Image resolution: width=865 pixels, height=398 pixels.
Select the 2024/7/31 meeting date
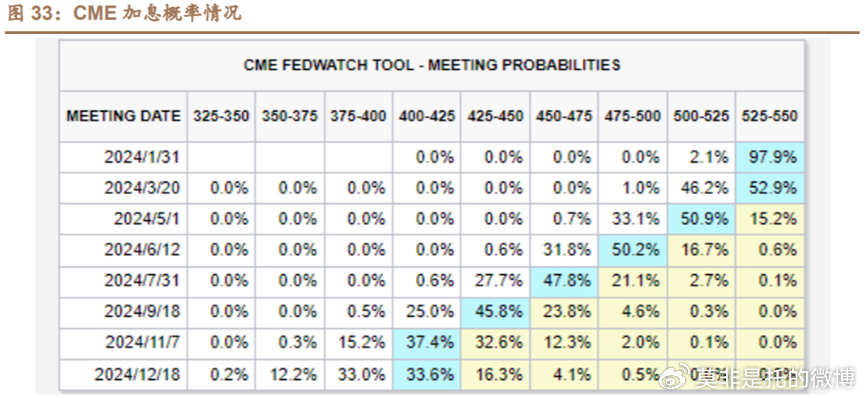(x=142, y=281)
